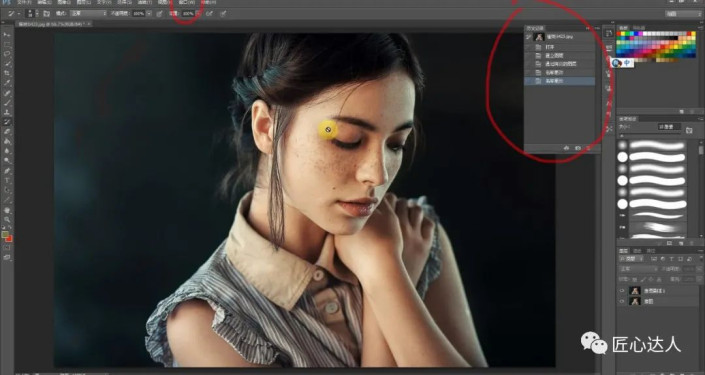Viewport: 705px width, 375px height.
Task: Open the flow slider arrow in options bar
Action: click(x=198, y=14)
